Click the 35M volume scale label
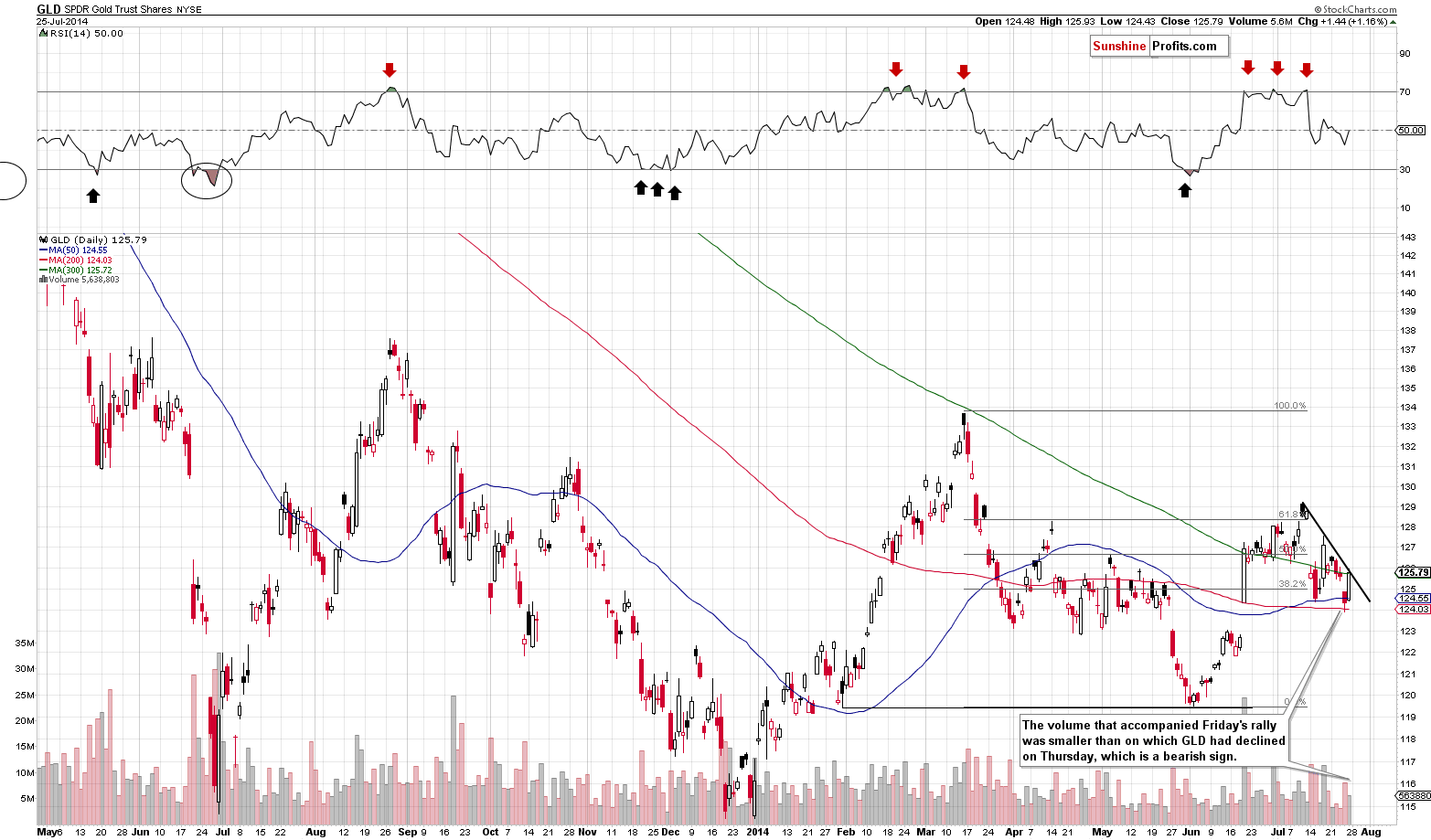Screen dimensions: 1431x840 point(25,643)
